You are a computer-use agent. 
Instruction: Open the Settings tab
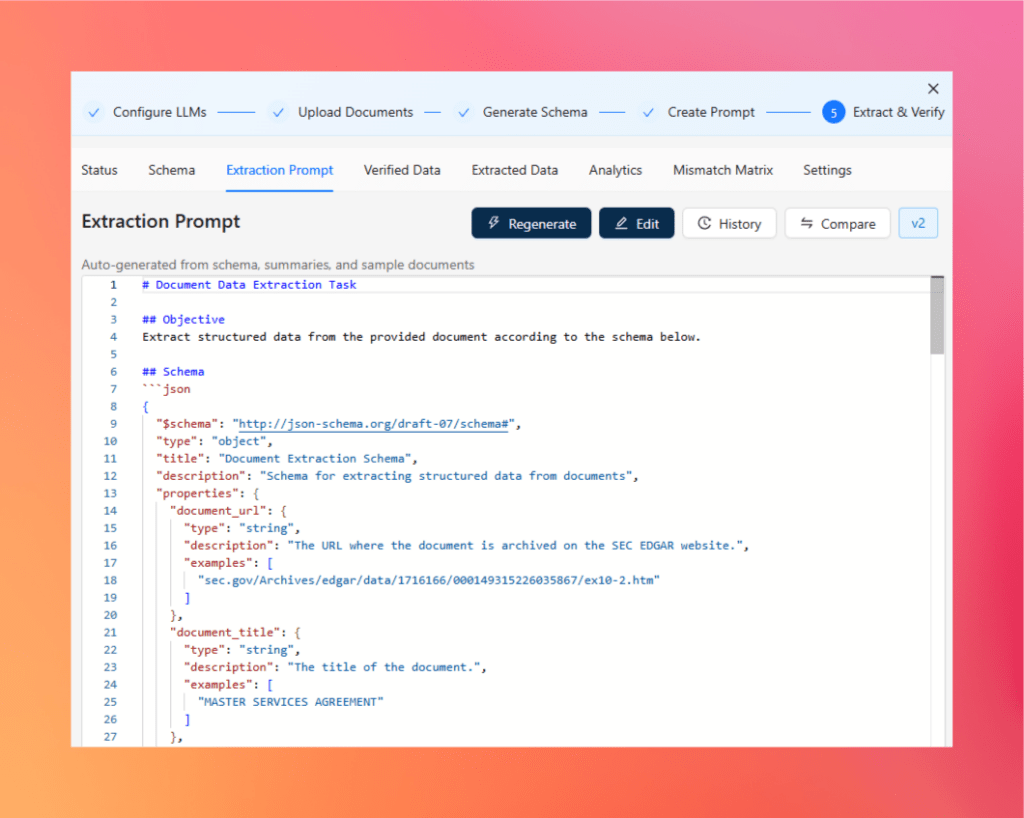point(827,170)
